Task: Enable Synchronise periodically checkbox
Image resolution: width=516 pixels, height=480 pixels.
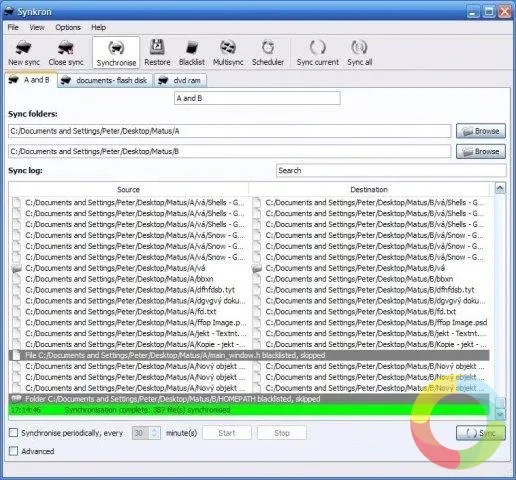Action: pos(13,433)
